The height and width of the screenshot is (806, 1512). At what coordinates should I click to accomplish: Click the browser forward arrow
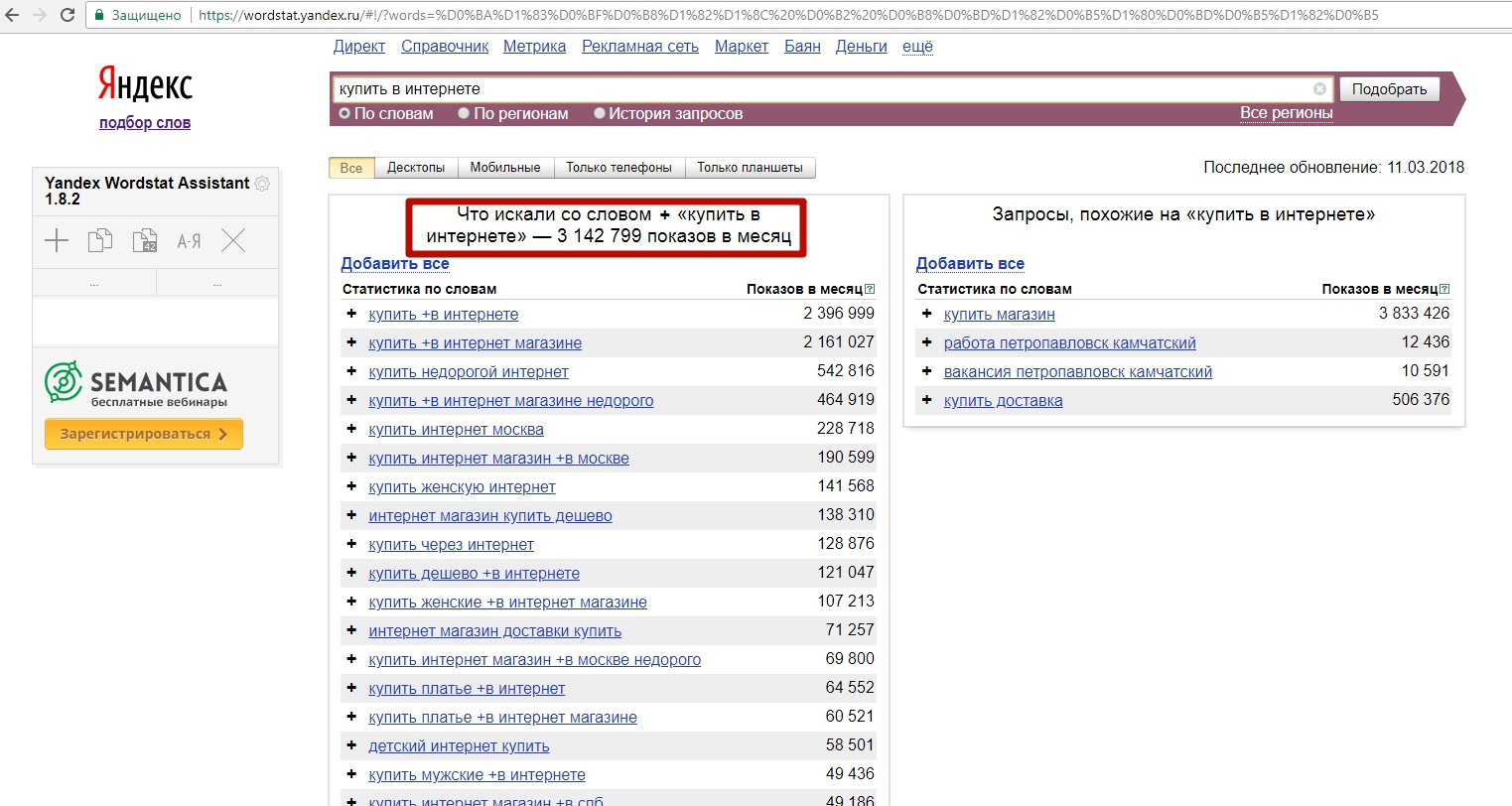[x=41, y=15]
